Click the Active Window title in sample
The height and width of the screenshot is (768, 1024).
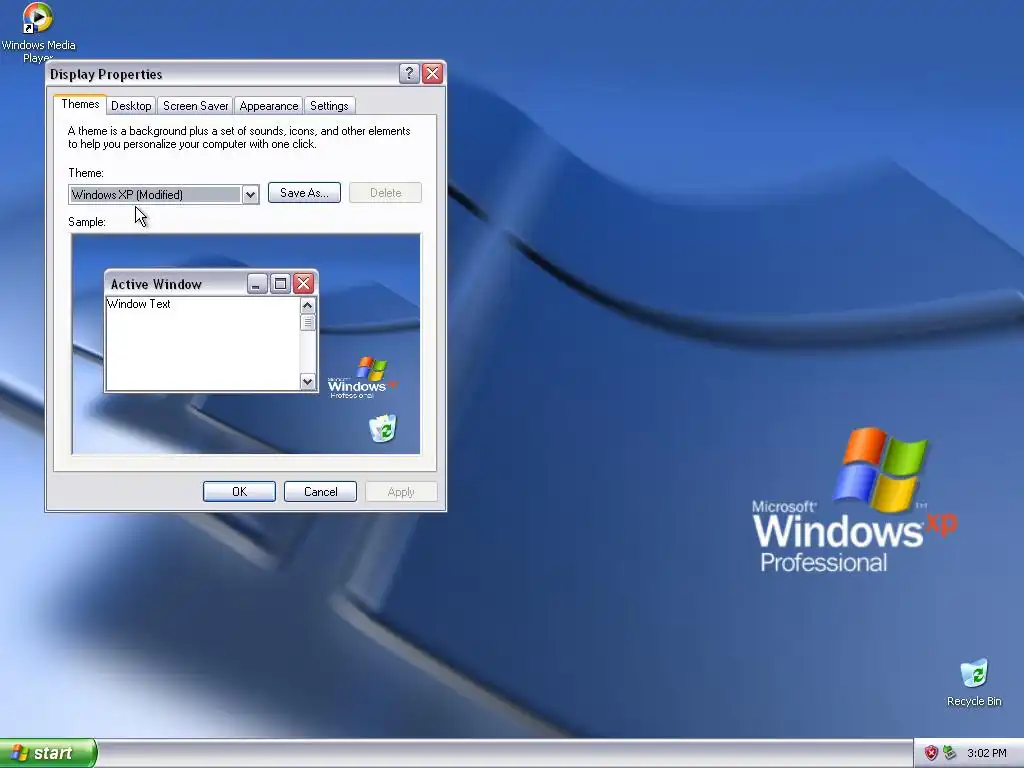tap(156, 284)
